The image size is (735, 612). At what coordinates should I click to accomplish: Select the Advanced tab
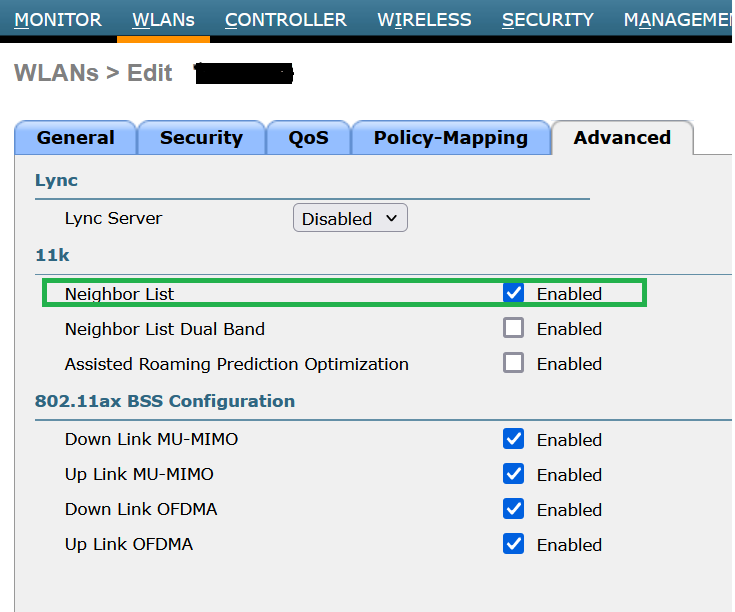click(622, 138)
